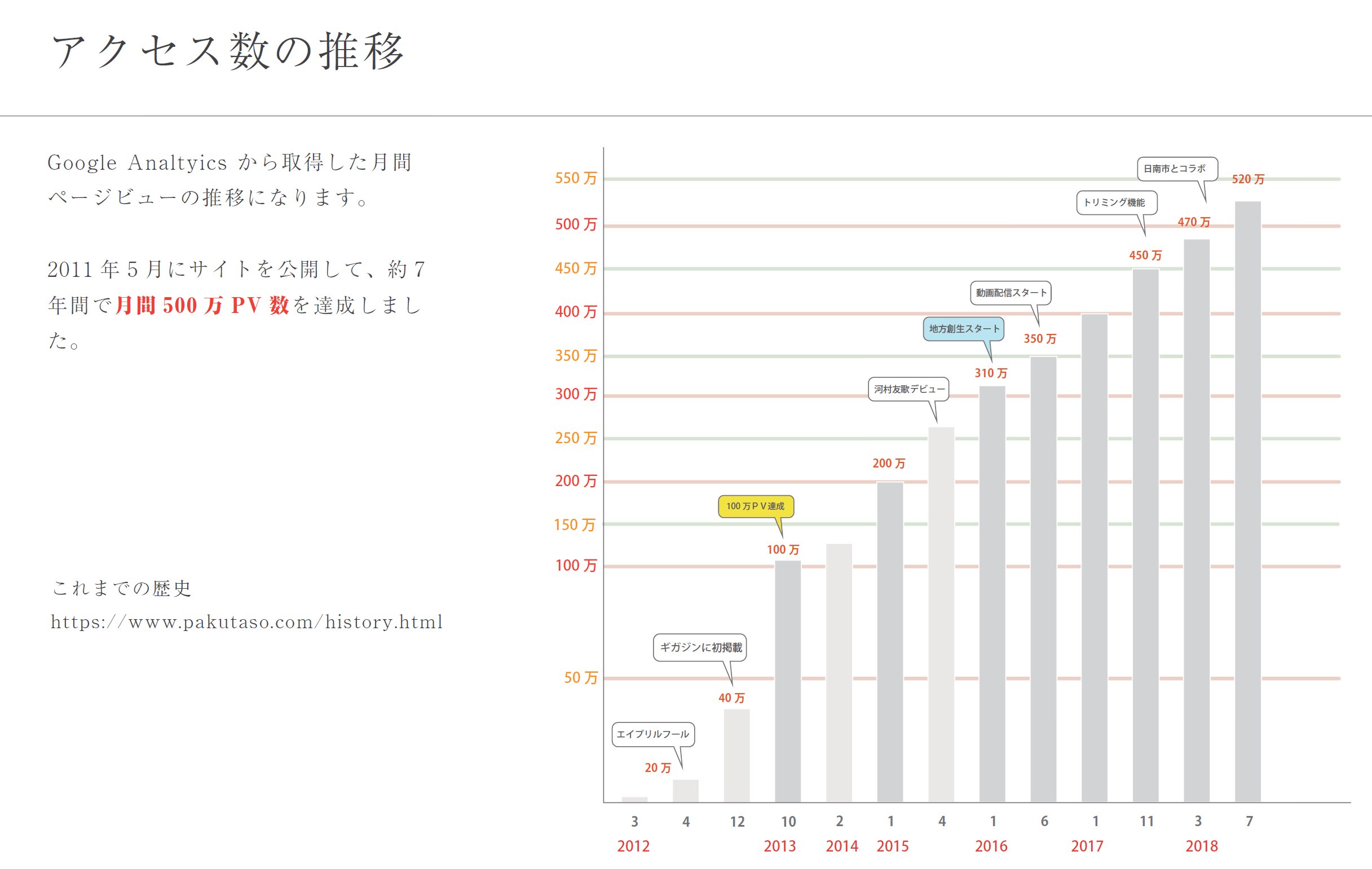The height and width of the screenshot is (869, 1372).
Task: Click the 2013 year label on axis
Action: (x=779, y=846)
